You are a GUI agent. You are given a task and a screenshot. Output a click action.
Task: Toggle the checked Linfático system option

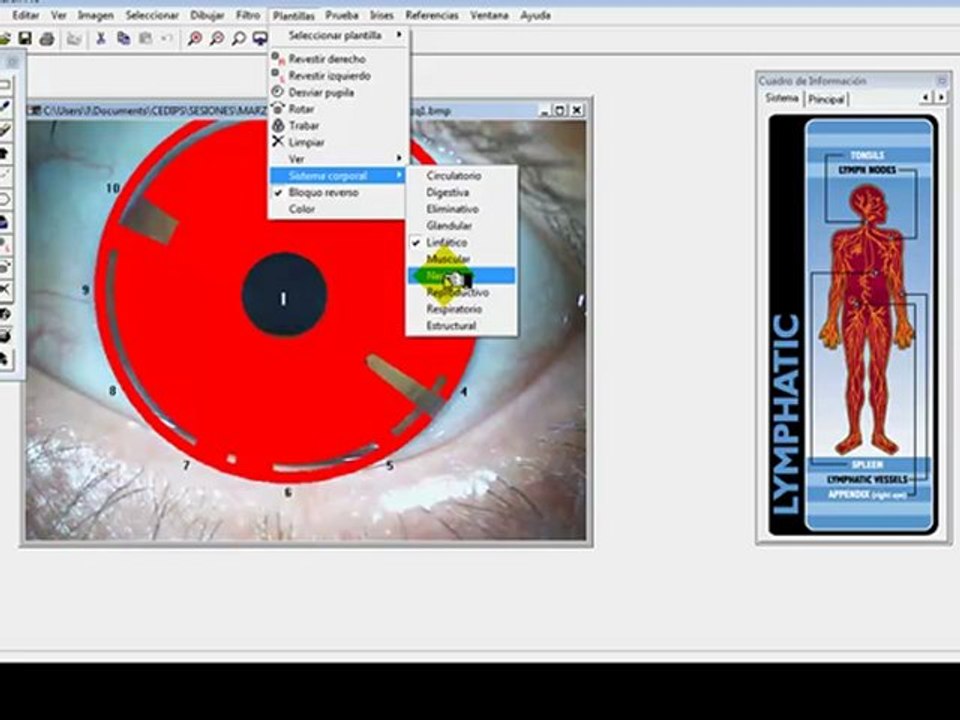click(x=460, y=242)
